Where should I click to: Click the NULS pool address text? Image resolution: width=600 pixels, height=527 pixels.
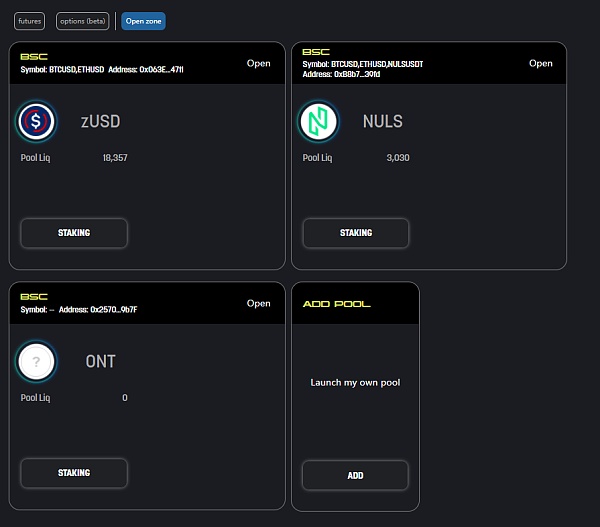pos(342,75)
